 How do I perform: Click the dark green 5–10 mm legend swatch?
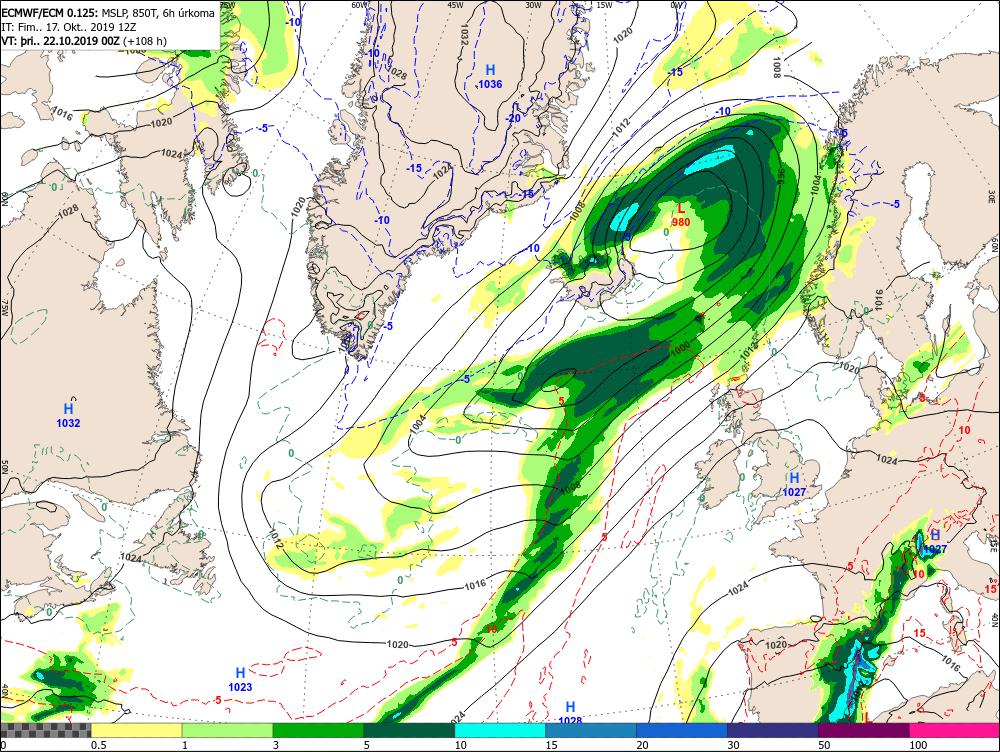[409, 730]
